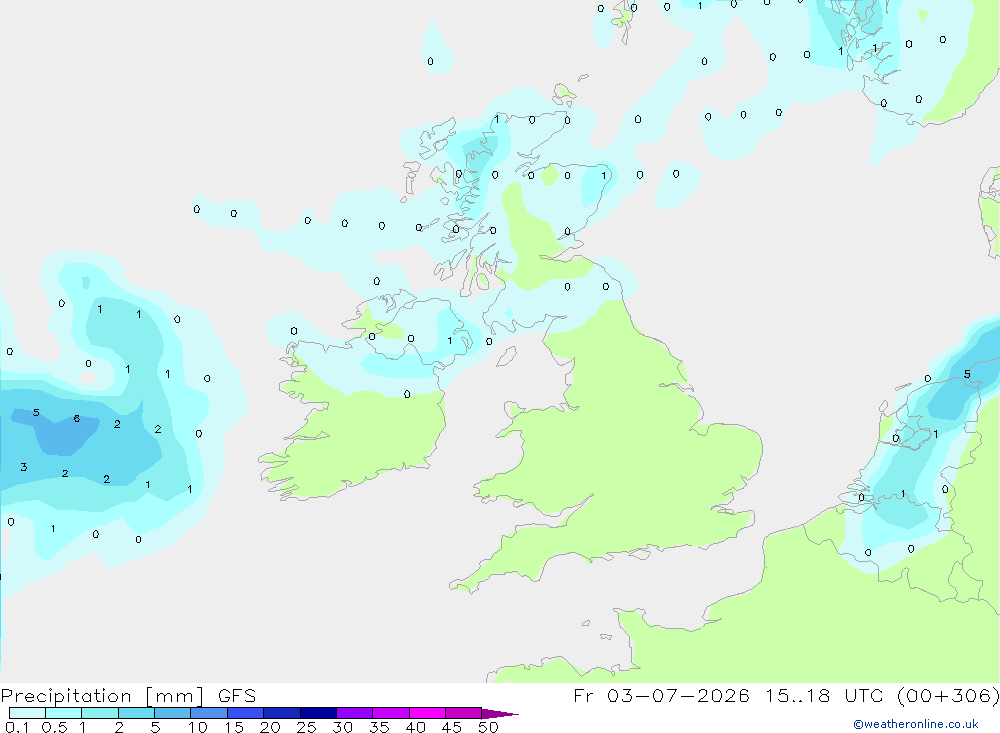The image size is (1000, 733).
Task: Click the 'GFS' model label
Action: point(237,696)
